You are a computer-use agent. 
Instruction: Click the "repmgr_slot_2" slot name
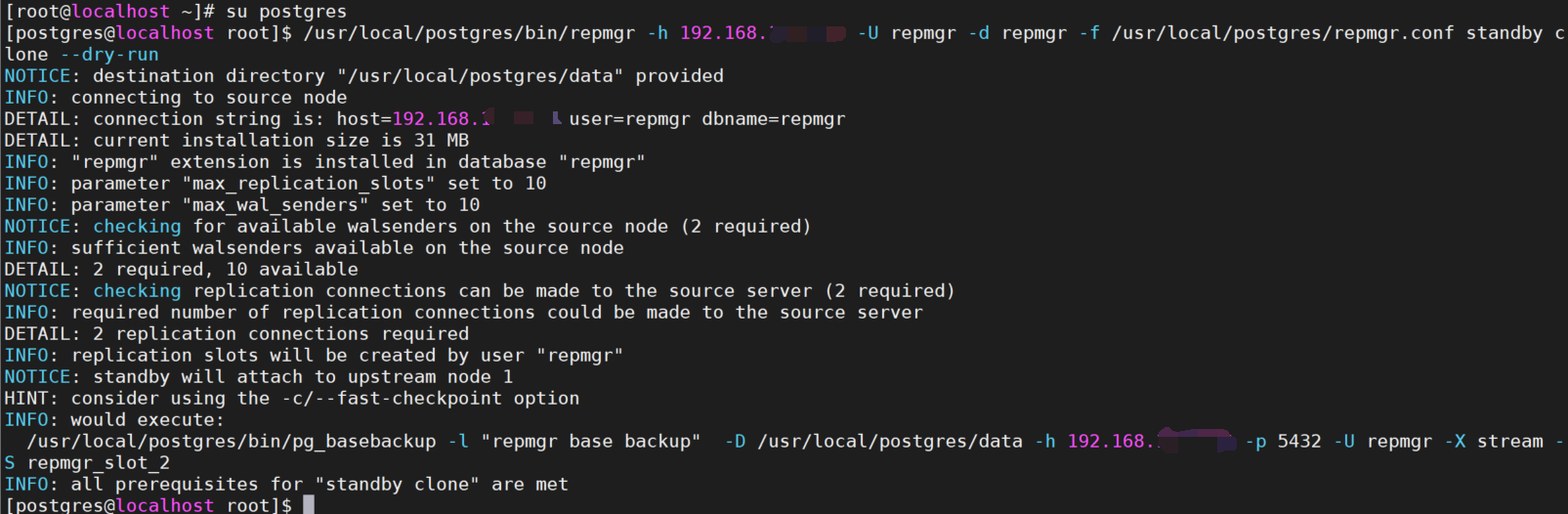tap(99, 463)
